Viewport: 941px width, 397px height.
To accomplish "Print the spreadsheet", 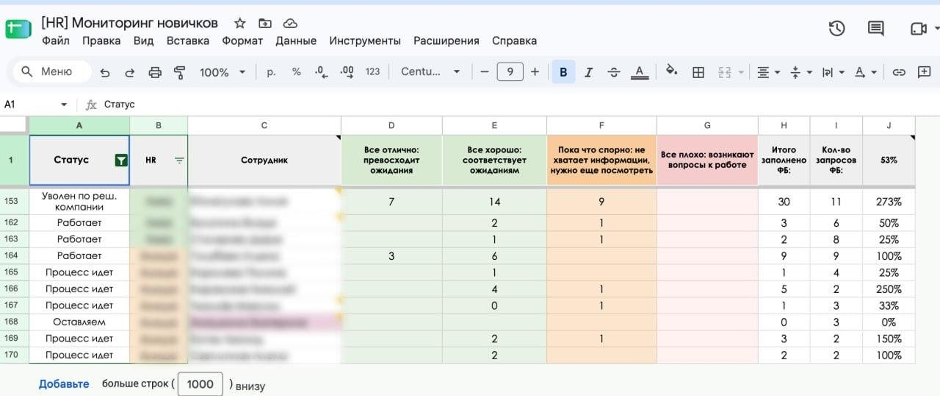I will tap(155, 73).
